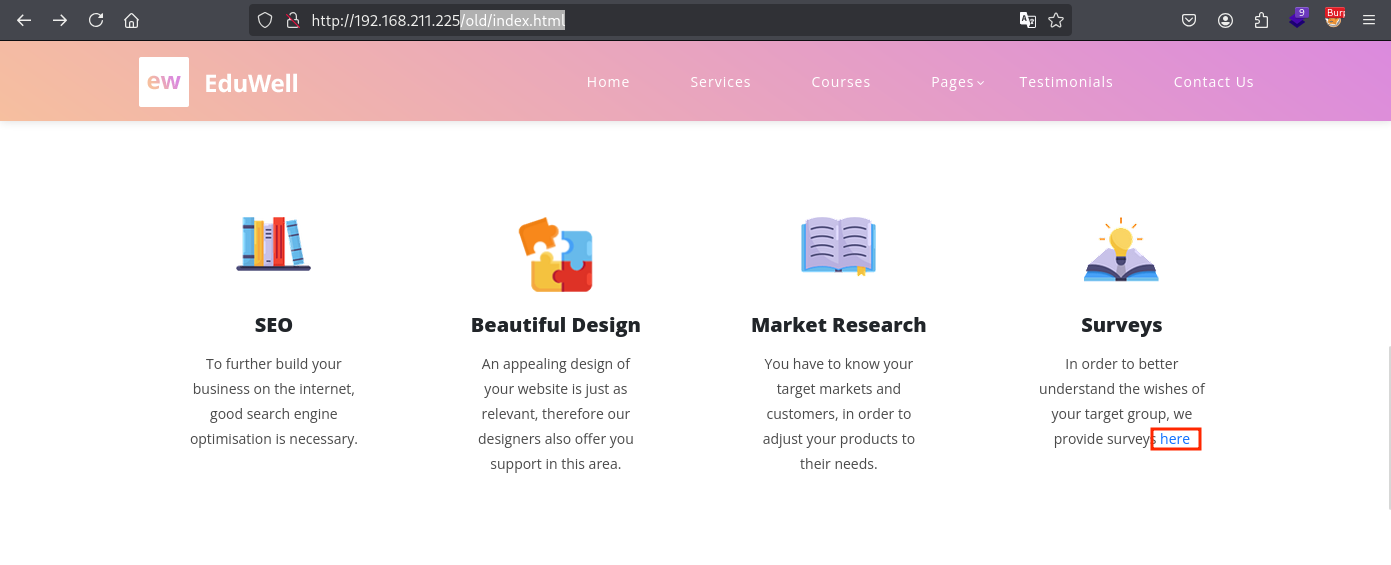Click text 'good search engine'
This screenshot has width=1391, height=565.
pos(274,414)
